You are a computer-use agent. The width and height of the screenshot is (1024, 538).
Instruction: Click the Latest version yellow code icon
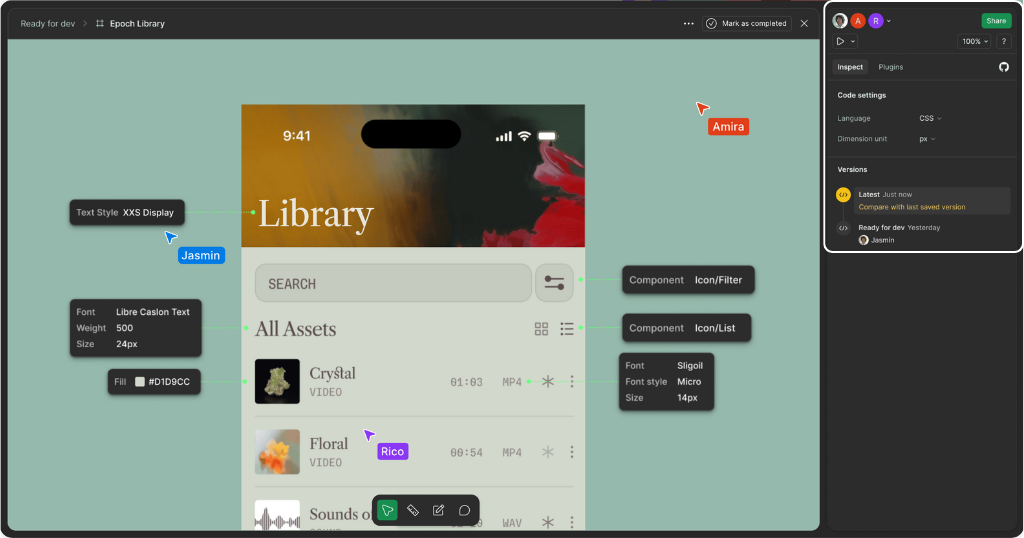click(x=843, y=195)
